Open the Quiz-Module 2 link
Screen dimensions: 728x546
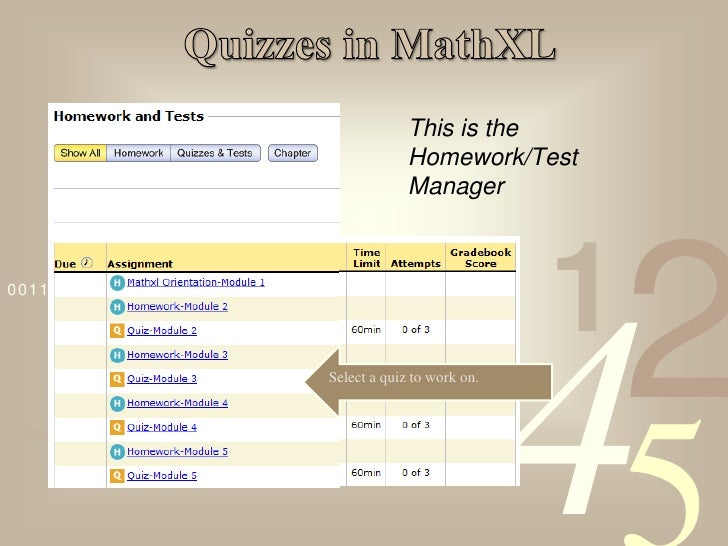tap(162, 331)
